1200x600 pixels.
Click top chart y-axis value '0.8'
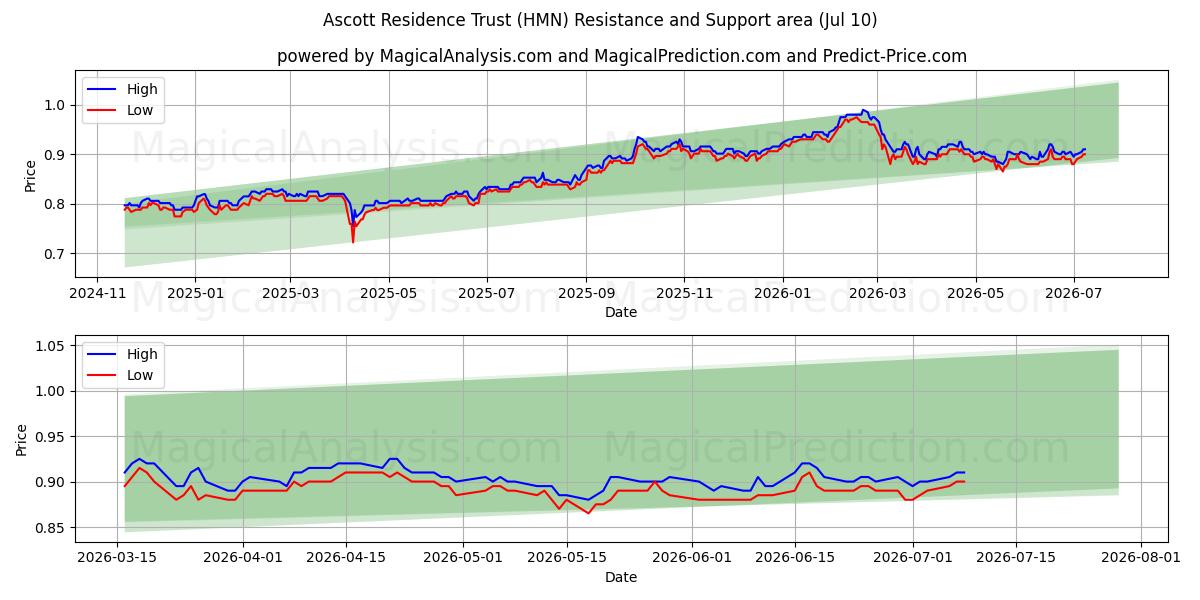[56, 204]
